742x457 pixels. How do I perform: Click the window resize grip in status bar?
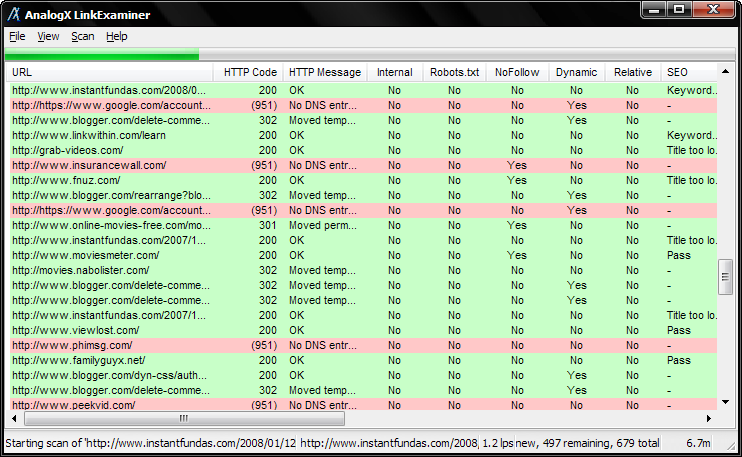[733, 445]
